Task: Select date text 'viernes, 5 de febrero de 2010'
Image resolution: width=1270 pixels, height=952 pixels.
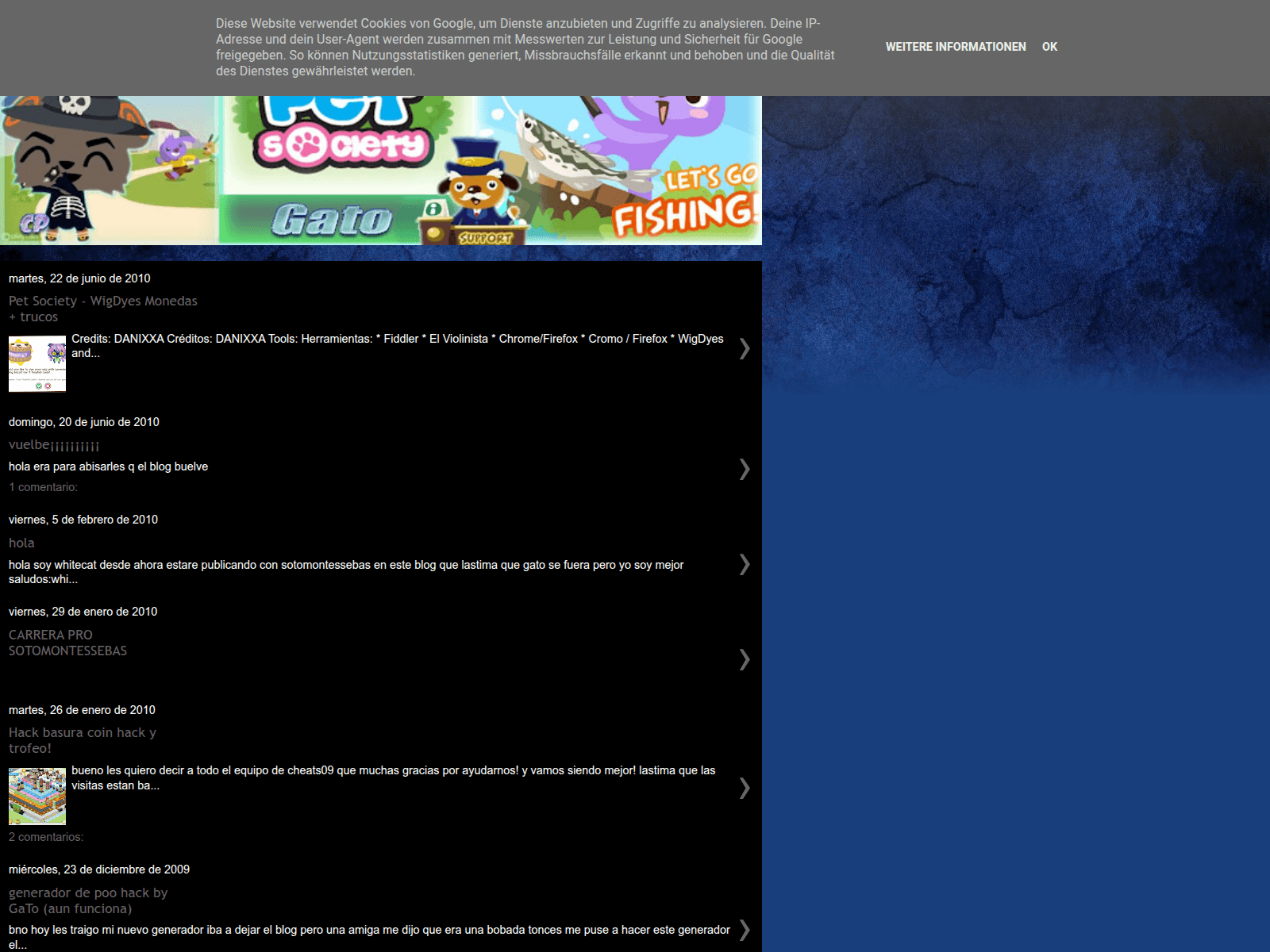Action: [x=83, y=520]
